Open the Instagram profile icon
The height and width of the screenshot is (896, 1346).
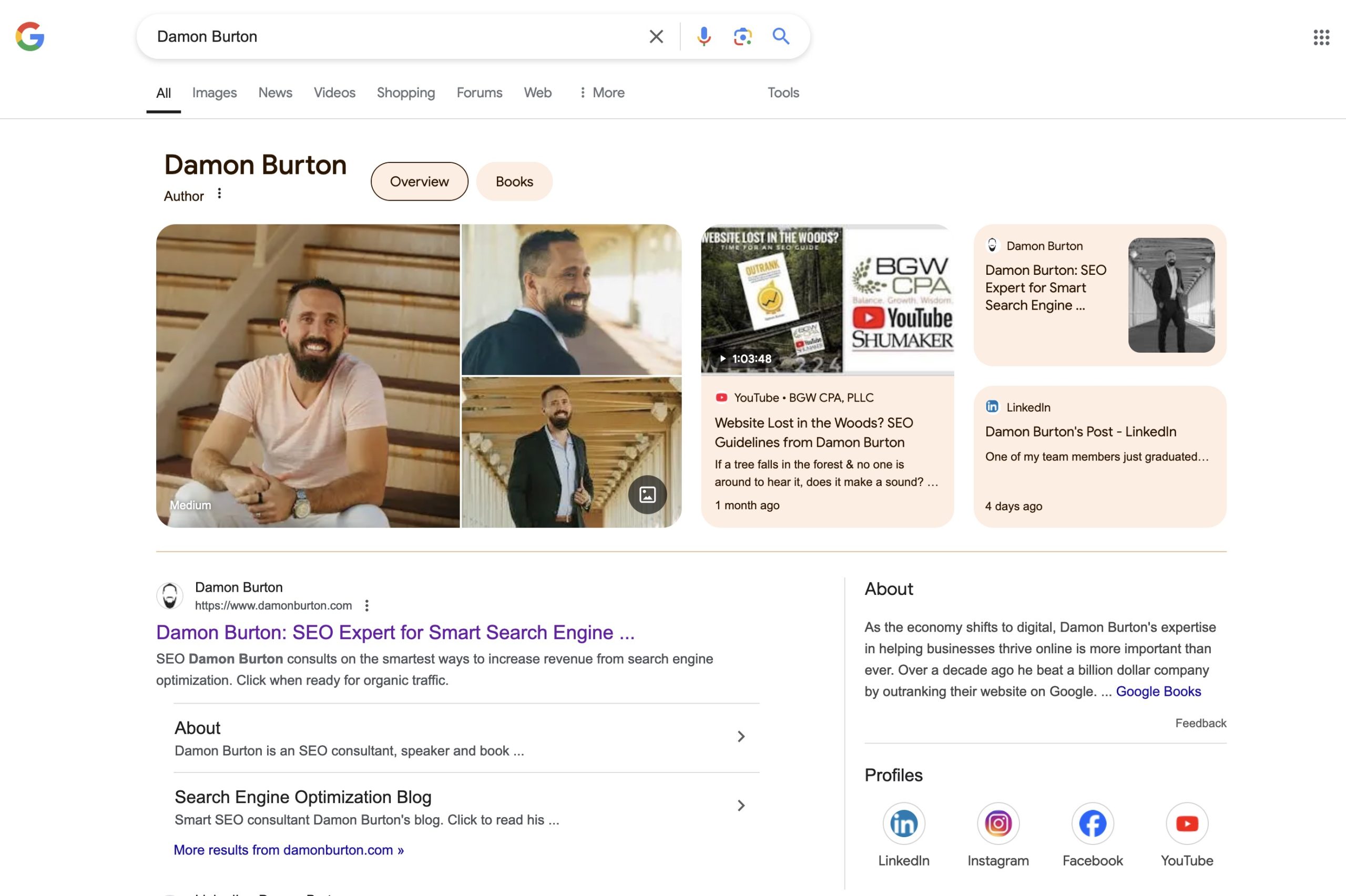click(x=998, y=823)
